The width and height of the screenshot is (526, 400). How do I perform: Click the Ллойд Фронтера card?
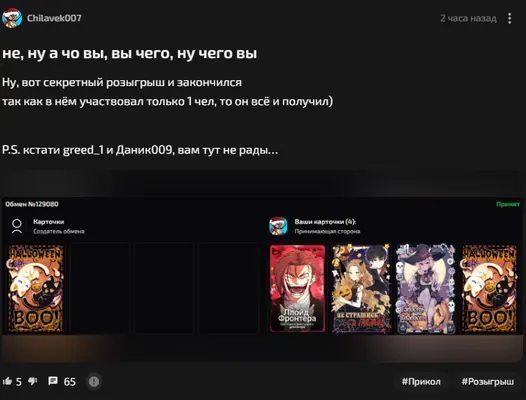pyautogui.click(x=297, y=289)
